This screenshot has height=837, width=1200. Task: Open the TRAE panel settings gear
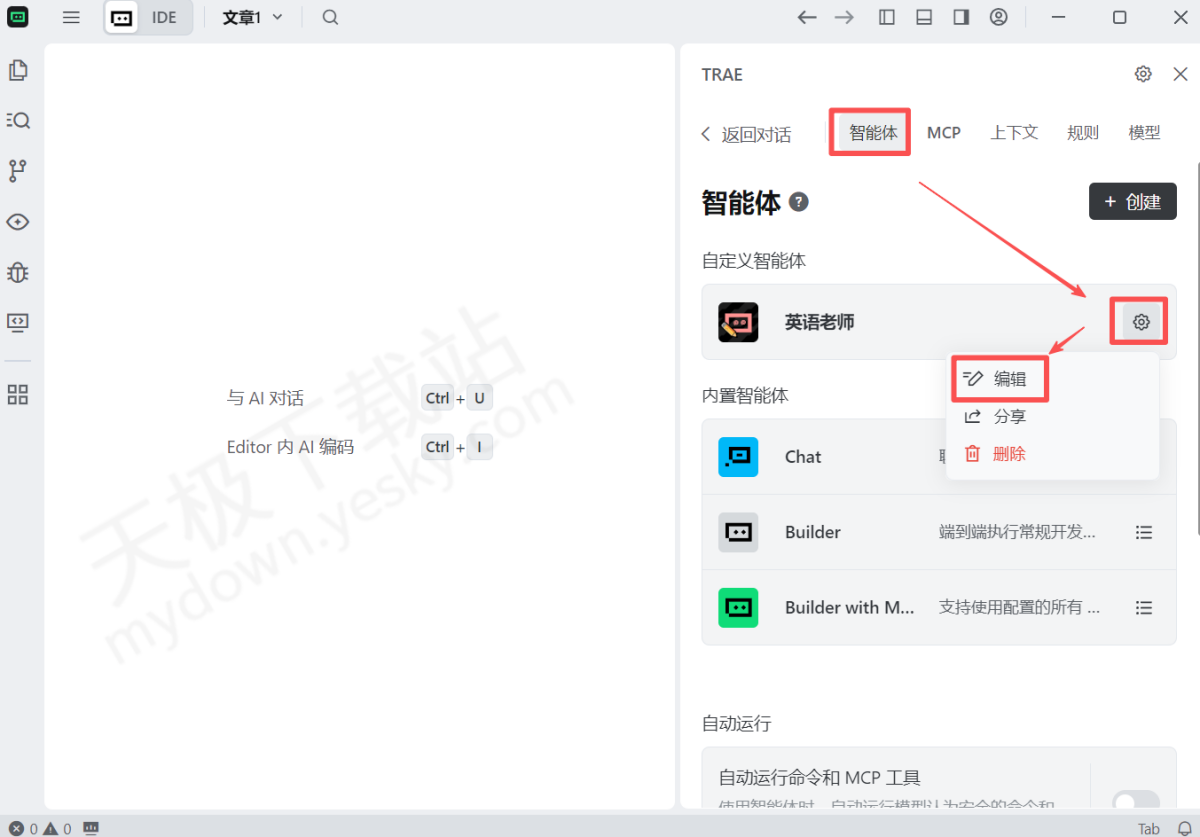(x=1143, y=74)
